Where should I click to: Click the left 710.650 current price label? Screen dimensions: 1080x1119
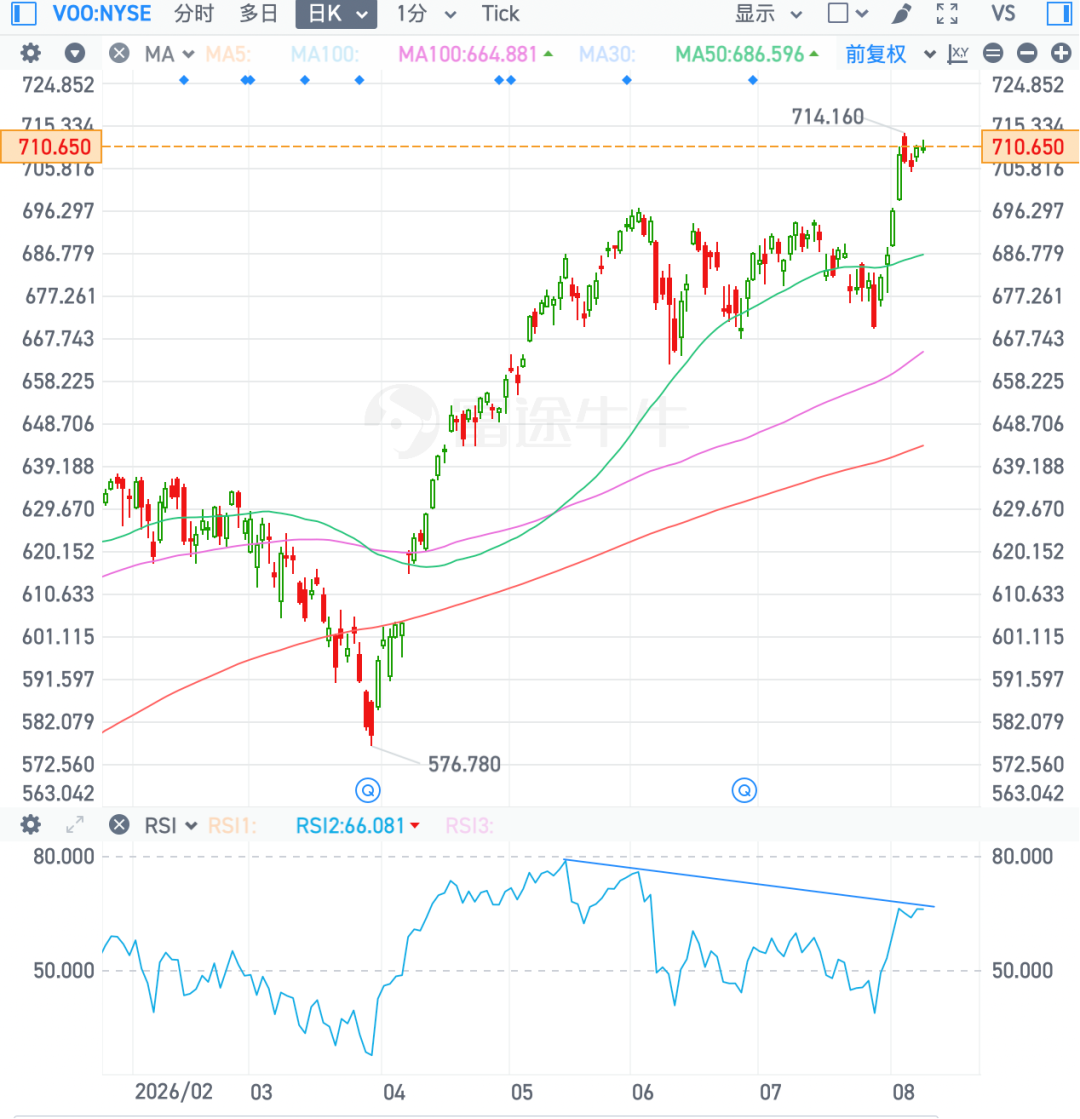pyautogui.click(x=52, y=147)
